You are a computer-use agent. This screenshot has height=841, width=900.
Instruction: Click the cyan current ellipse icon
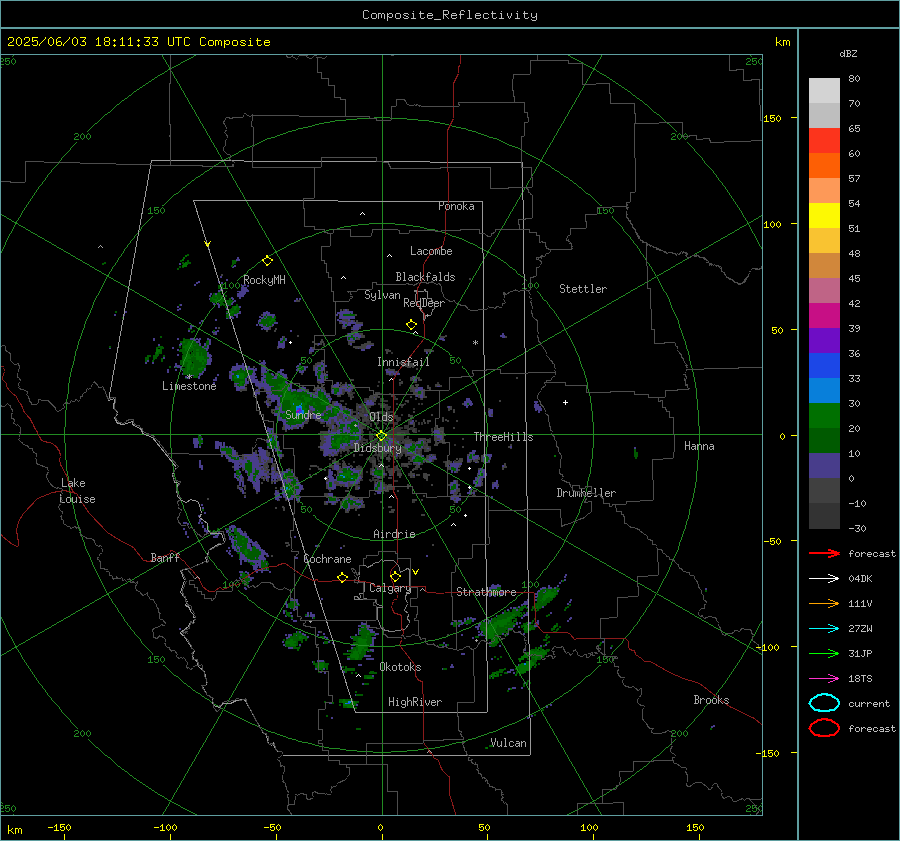coord(824,703)
